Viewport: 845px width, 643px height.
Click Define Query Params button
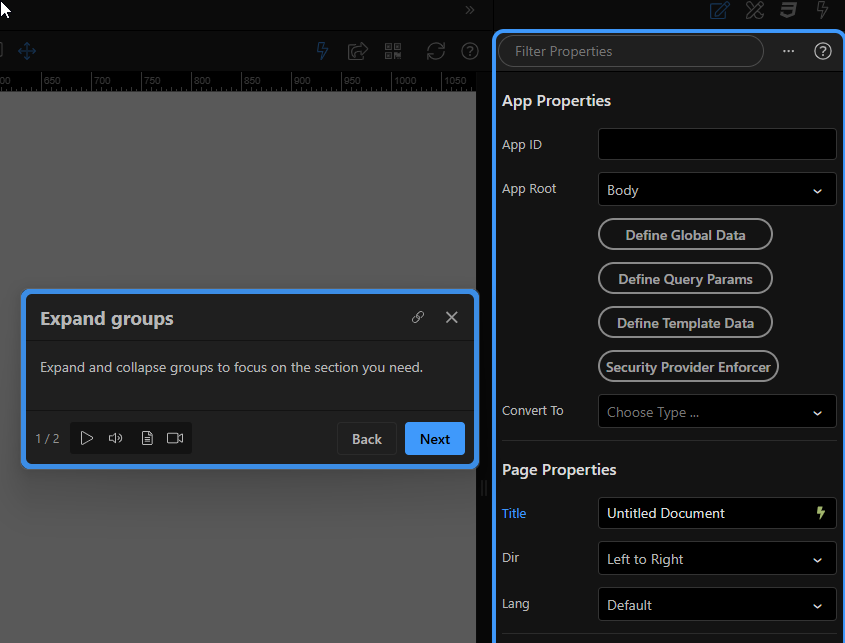pyautogui.click(x=685, y=279)
